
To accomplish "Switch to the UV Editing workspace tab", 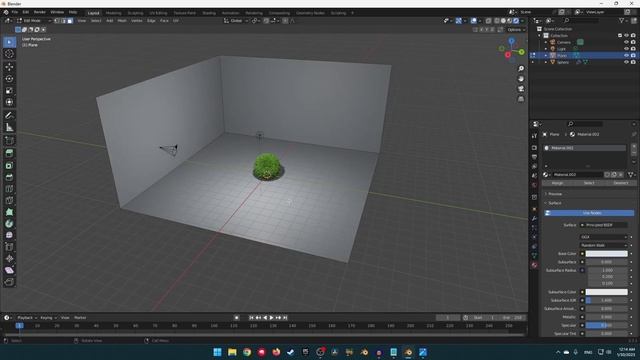I will (158, 13).
